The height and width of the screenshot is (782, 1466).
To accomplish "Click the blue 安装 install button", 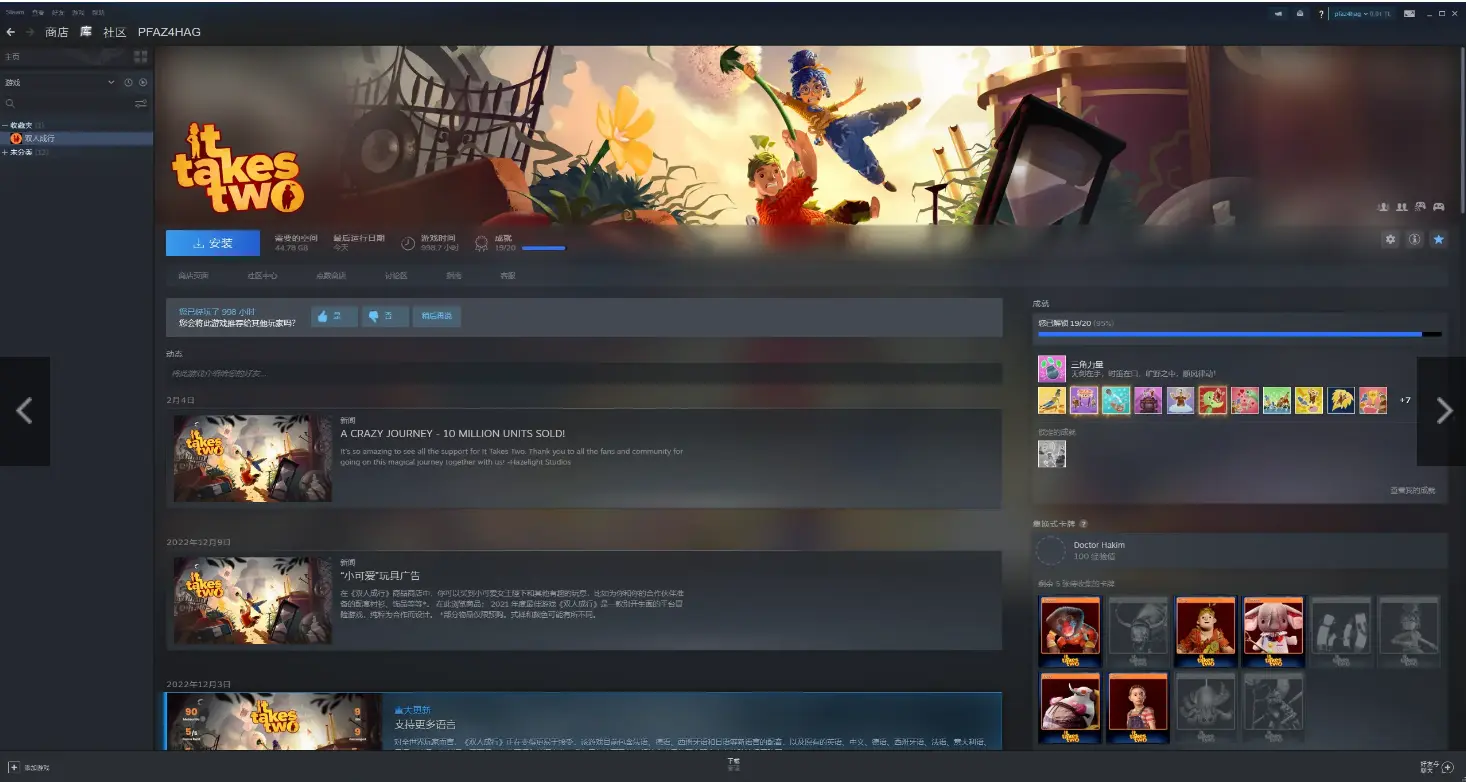I will pos(213,243).
